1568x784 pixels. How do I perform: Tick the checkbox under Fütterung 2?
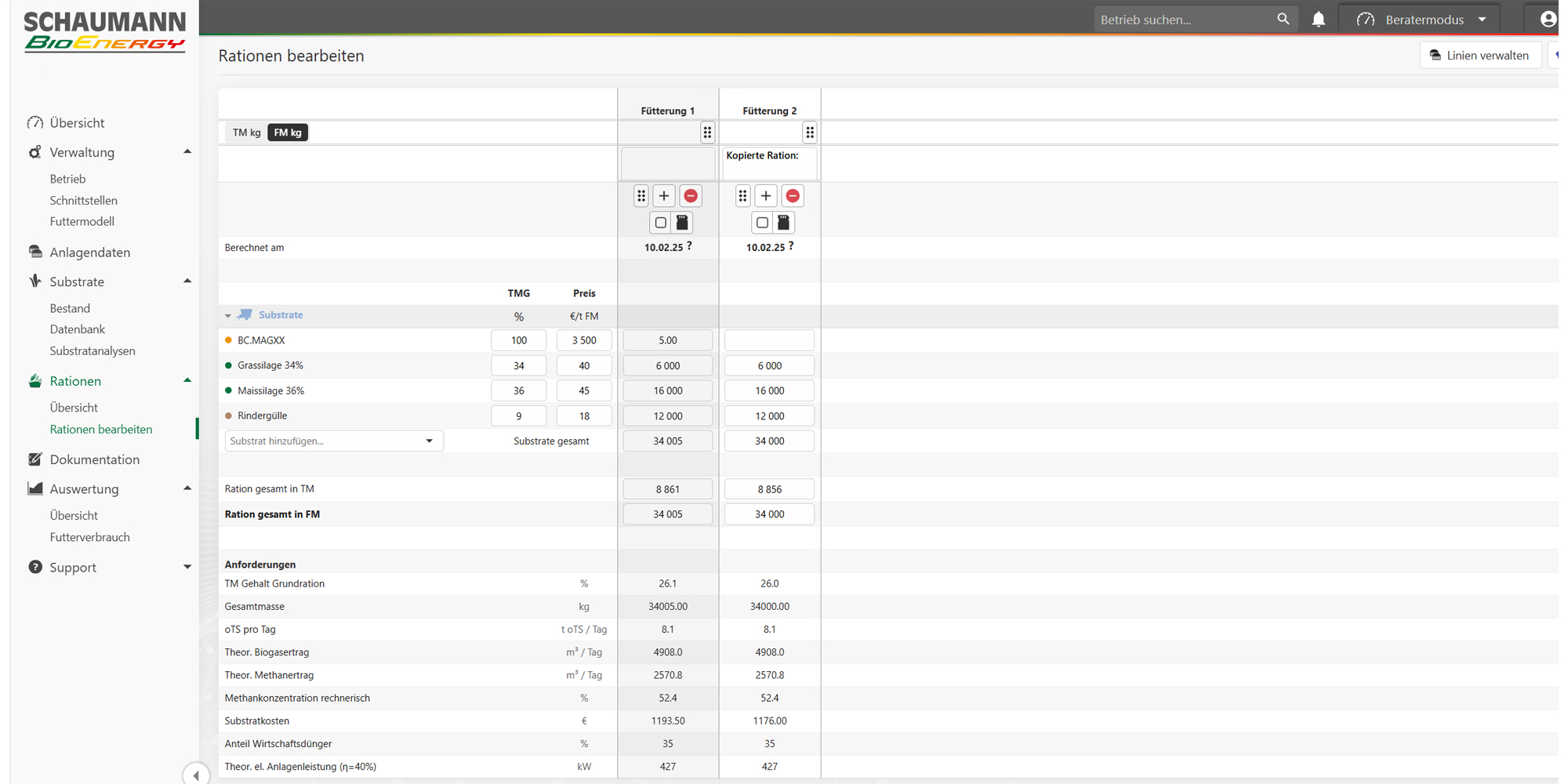[762, 223]
